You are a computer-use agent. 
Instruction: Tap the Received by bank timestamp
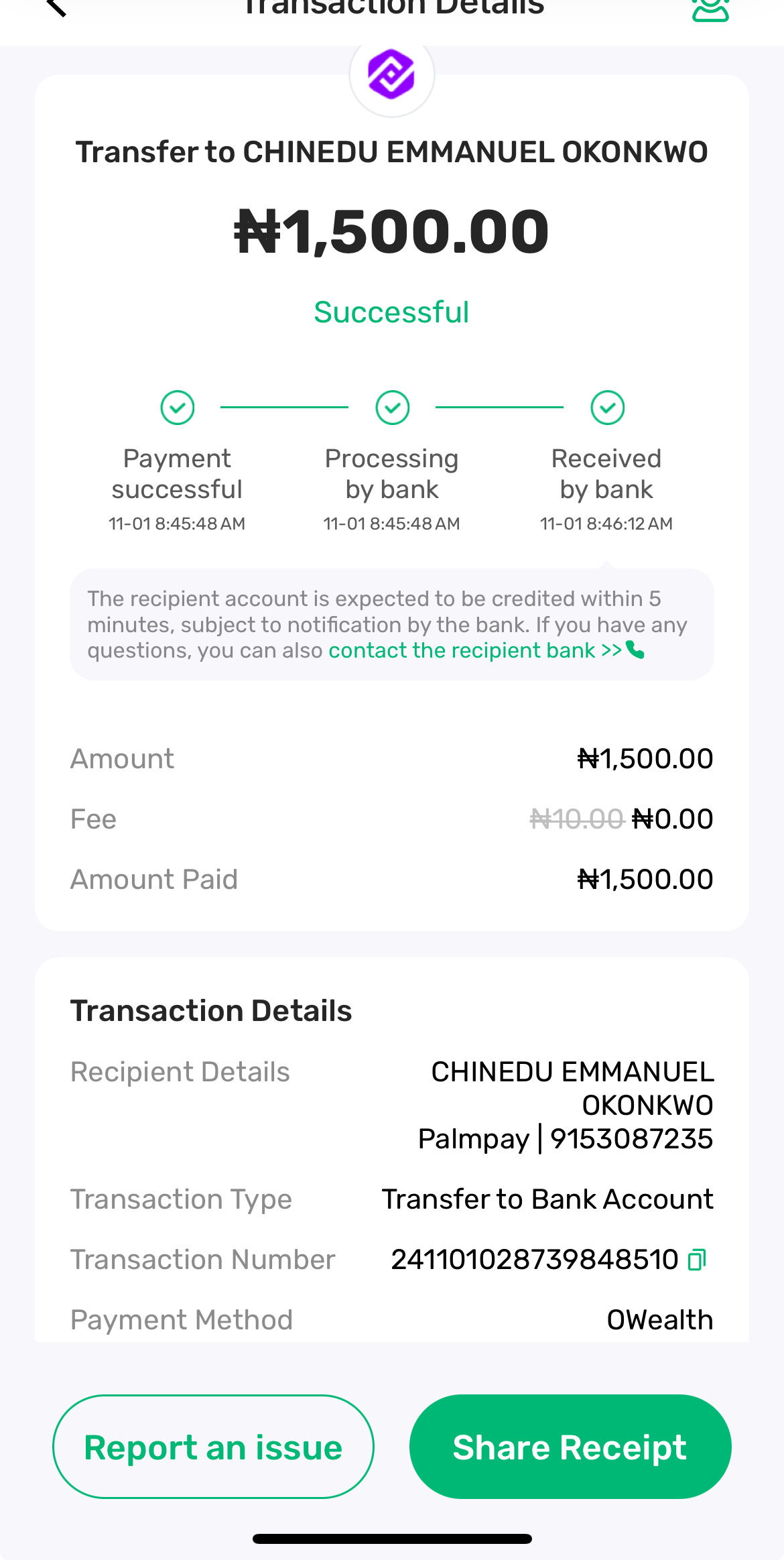(606, 524)
